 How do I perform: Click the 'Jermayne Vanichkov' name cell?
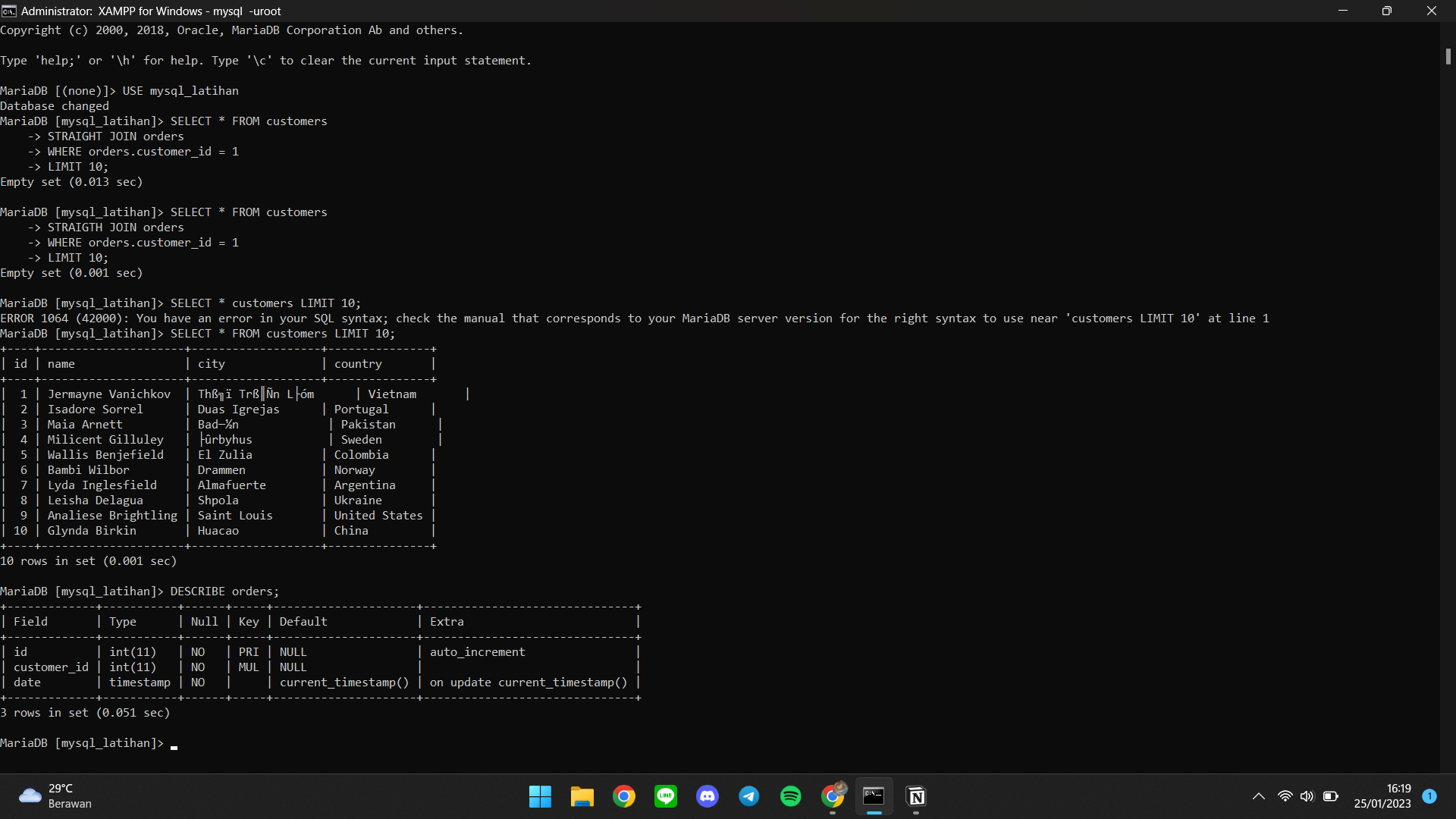pyautogui.click(x=109, y=394)
